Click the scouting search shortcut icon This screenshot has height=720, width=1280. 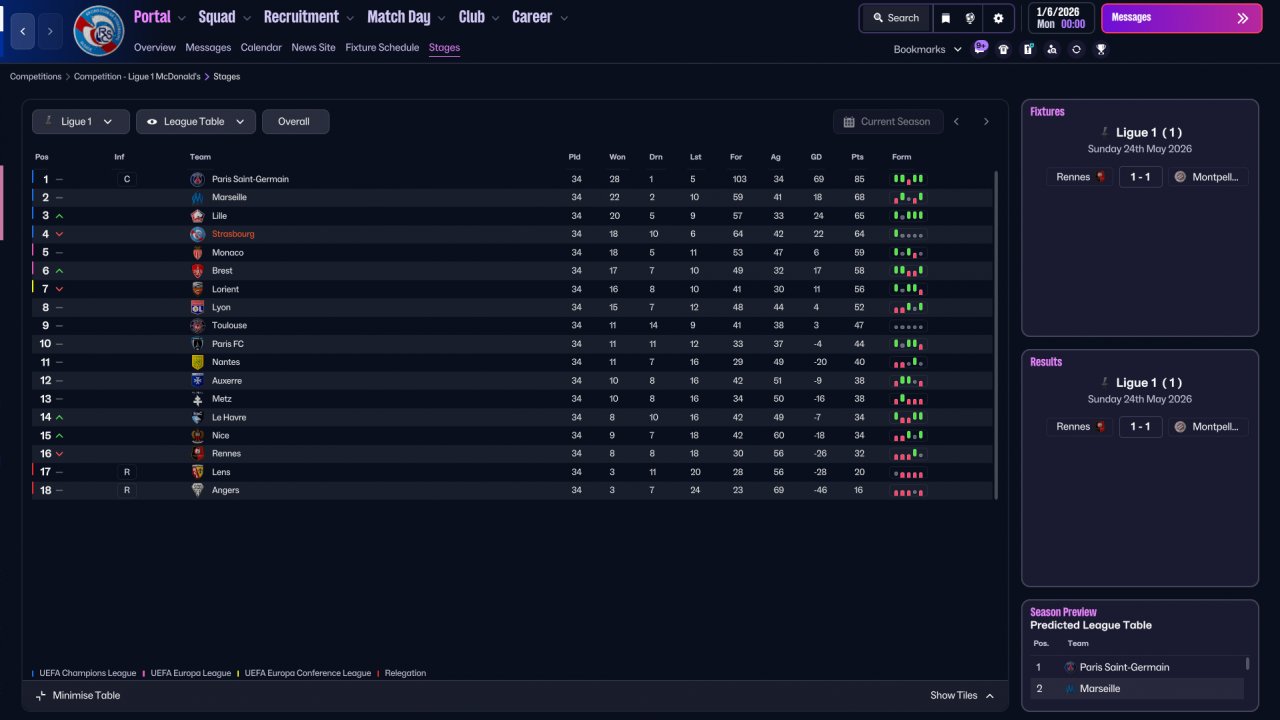(x=1052, y=49)
